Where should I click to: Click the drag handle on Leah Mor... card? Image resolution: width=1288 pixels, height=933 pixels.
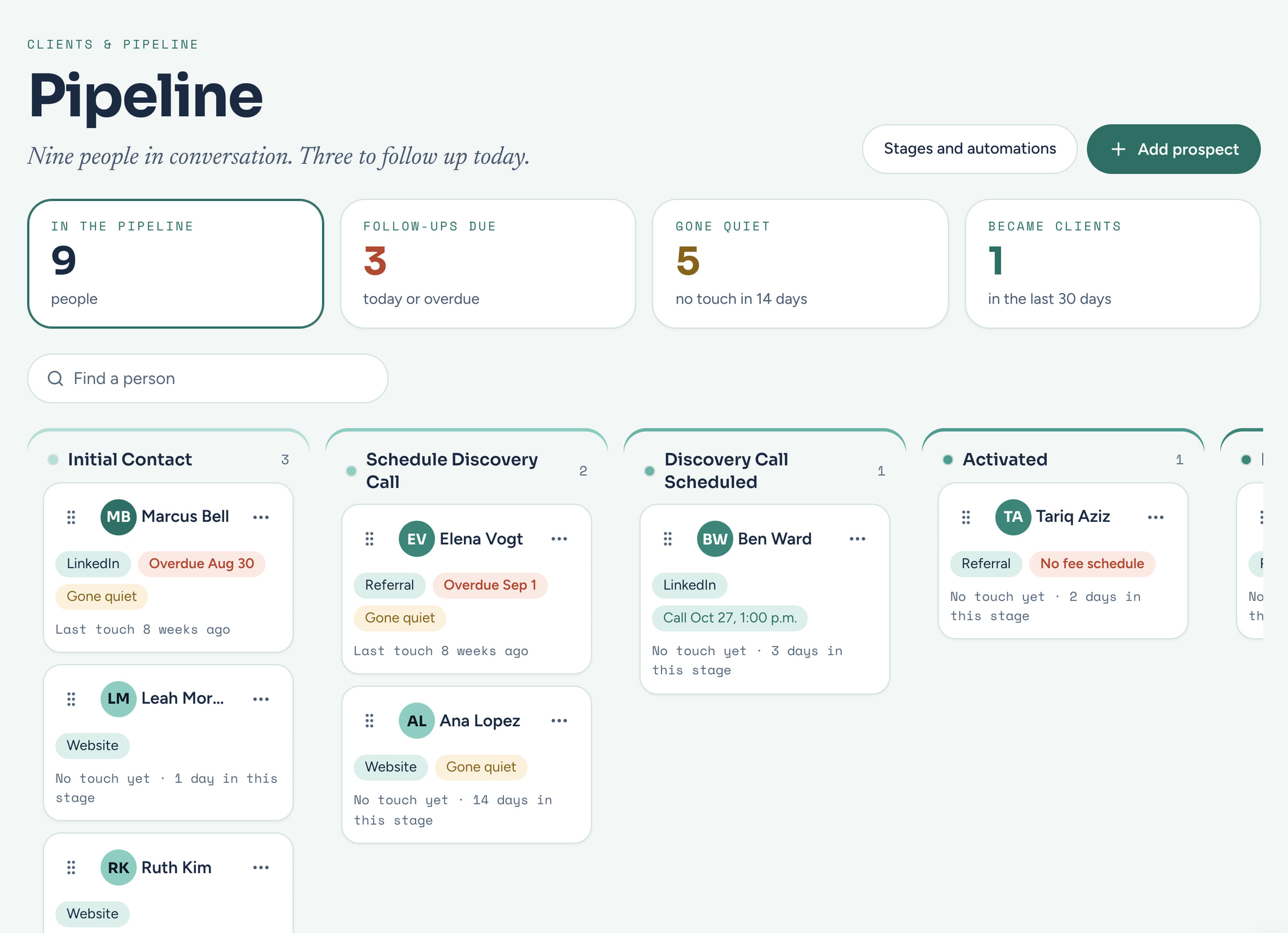[x=71, y=699]
